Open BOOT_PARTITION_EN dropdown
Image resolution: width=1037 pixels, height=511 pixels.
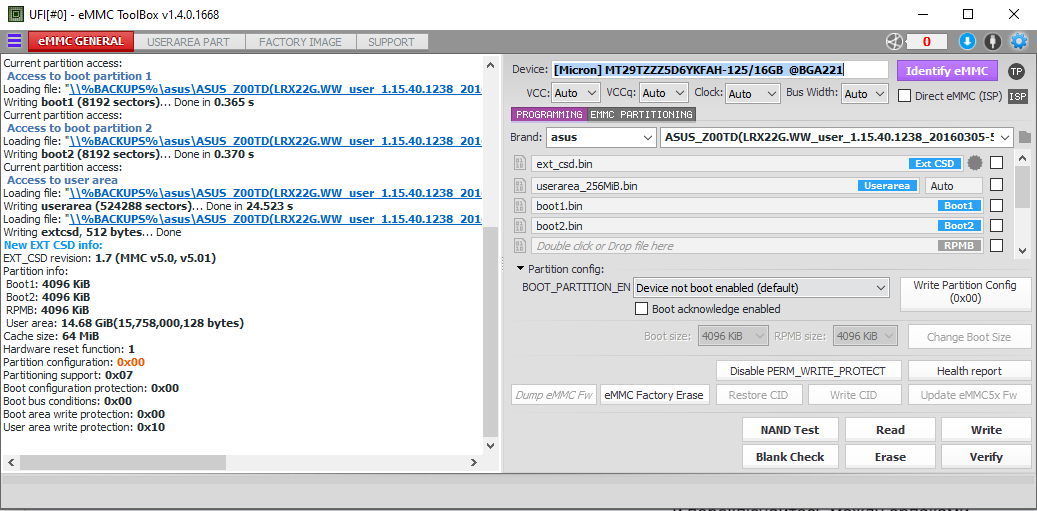761,288
